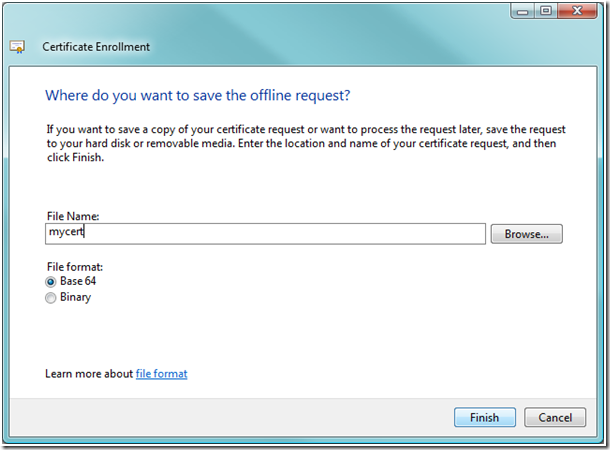Maximize the Certificate Enrollment window
Screen dimensions: 610x450
[546, 11]
